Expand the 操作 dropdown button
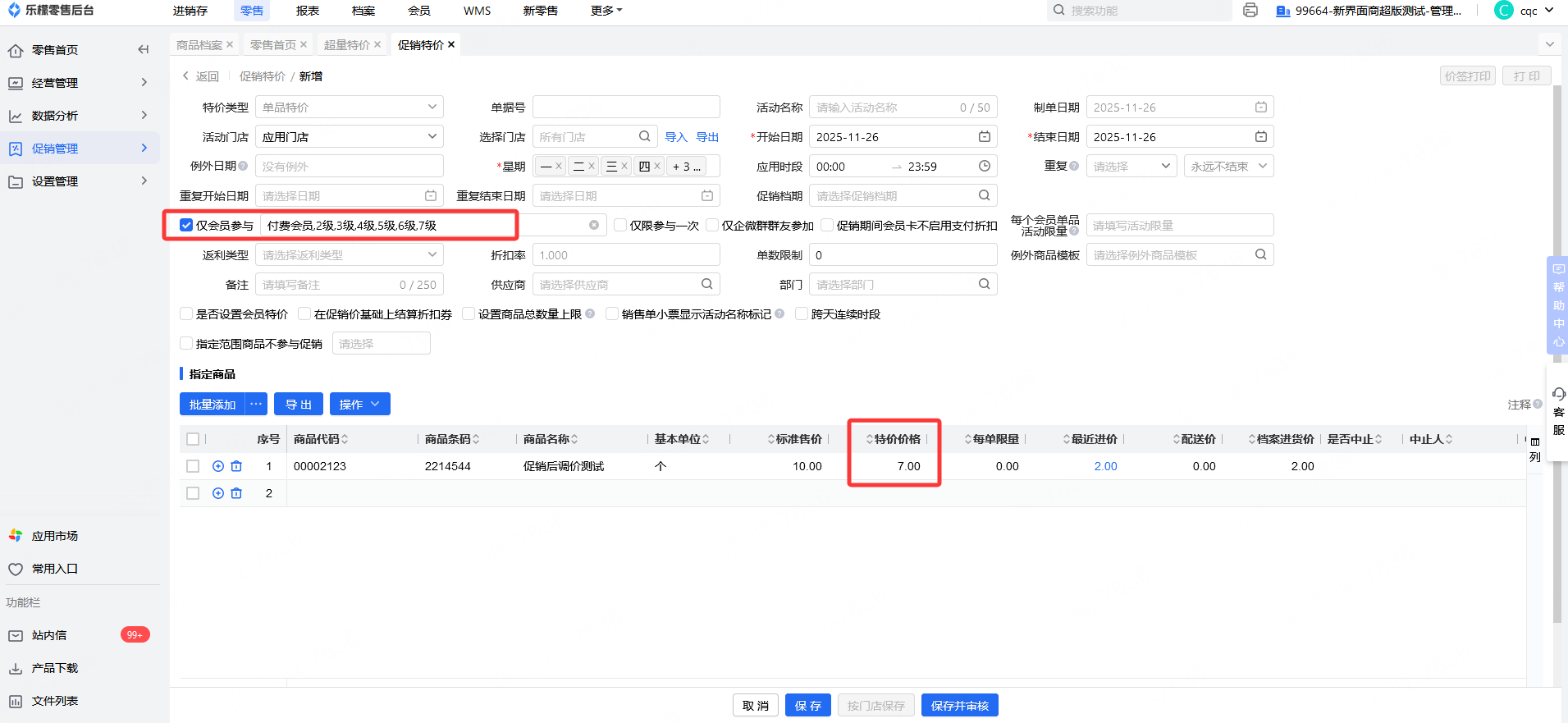The image size is (1568, 723). click(359, 405)
